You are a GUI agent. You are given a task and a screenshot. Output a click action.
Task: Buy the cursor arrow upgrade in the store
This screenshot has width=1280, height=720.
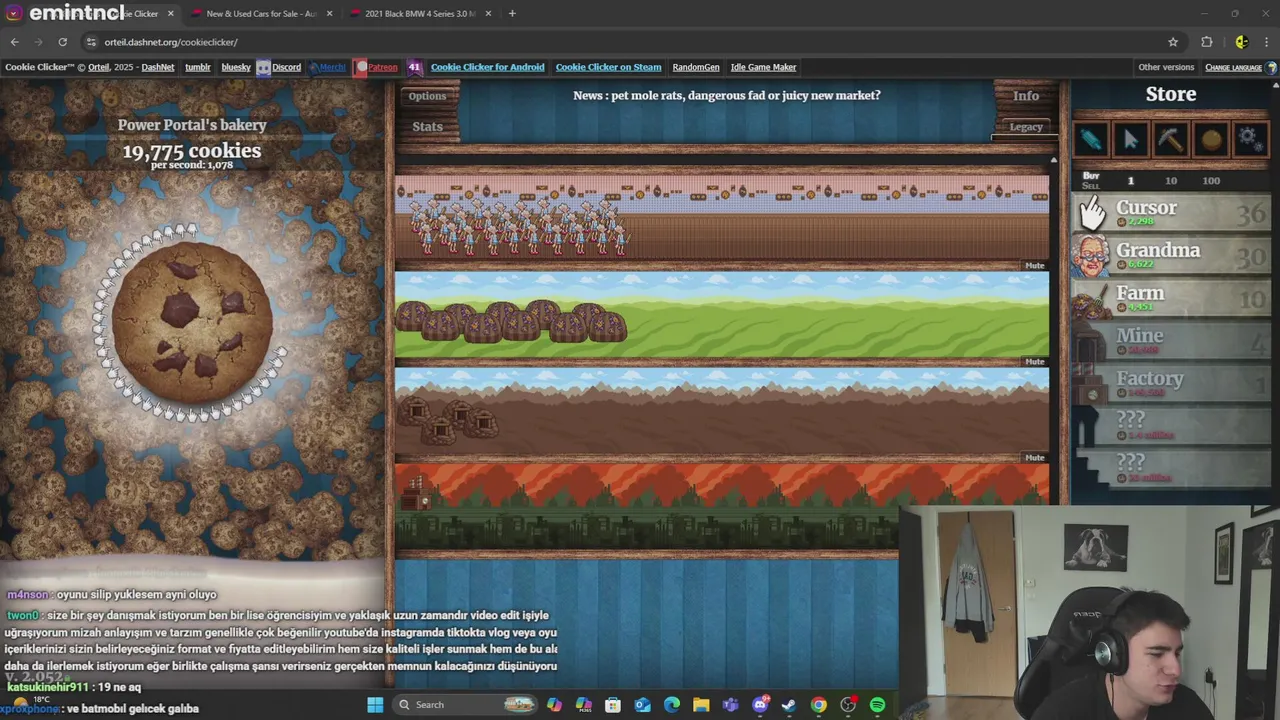click(1131, 140)
